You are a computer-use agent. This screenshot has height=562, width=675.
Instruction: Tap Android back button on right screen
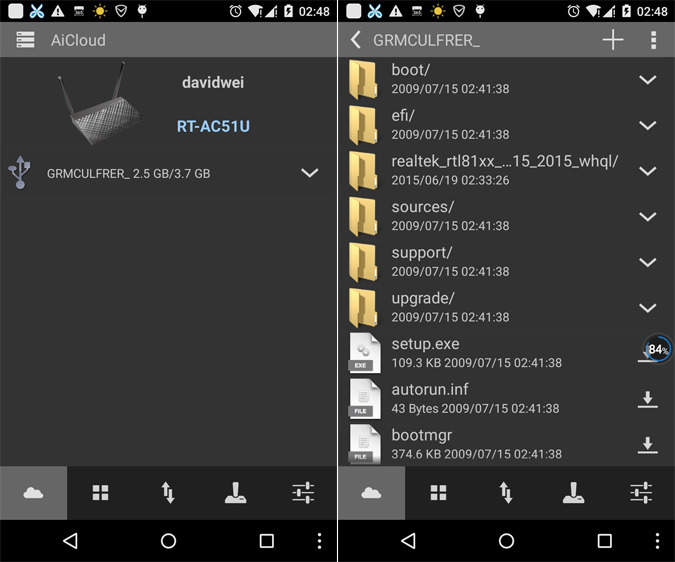[408, 540]
